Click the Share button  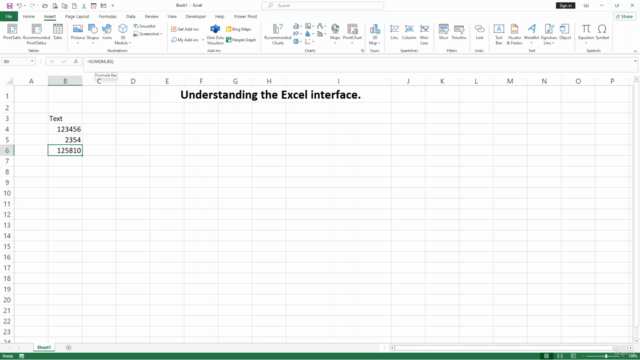click(x=624, y=16)
